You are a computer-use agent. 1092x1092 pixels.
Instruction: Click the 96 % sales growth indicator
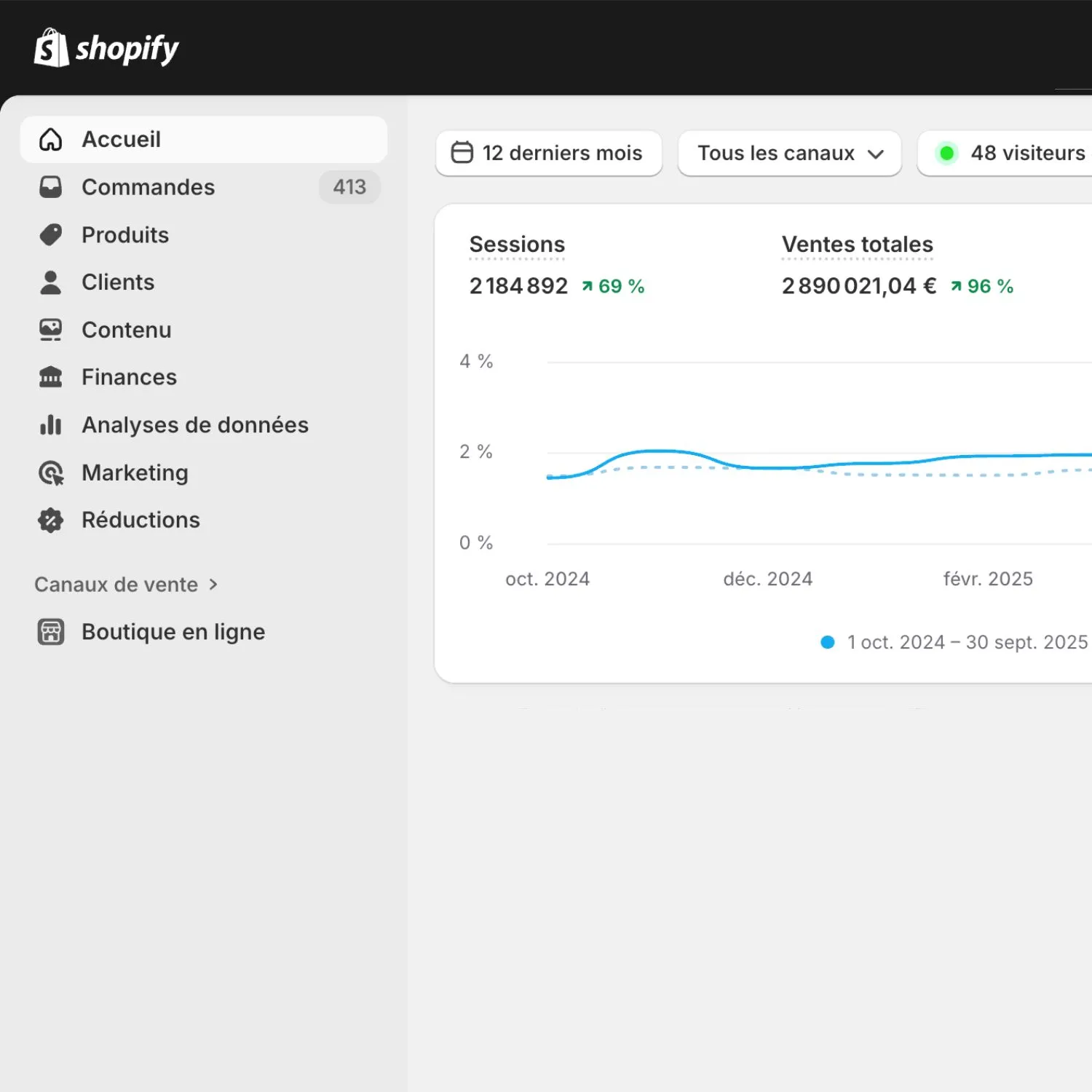click(982, 286)
